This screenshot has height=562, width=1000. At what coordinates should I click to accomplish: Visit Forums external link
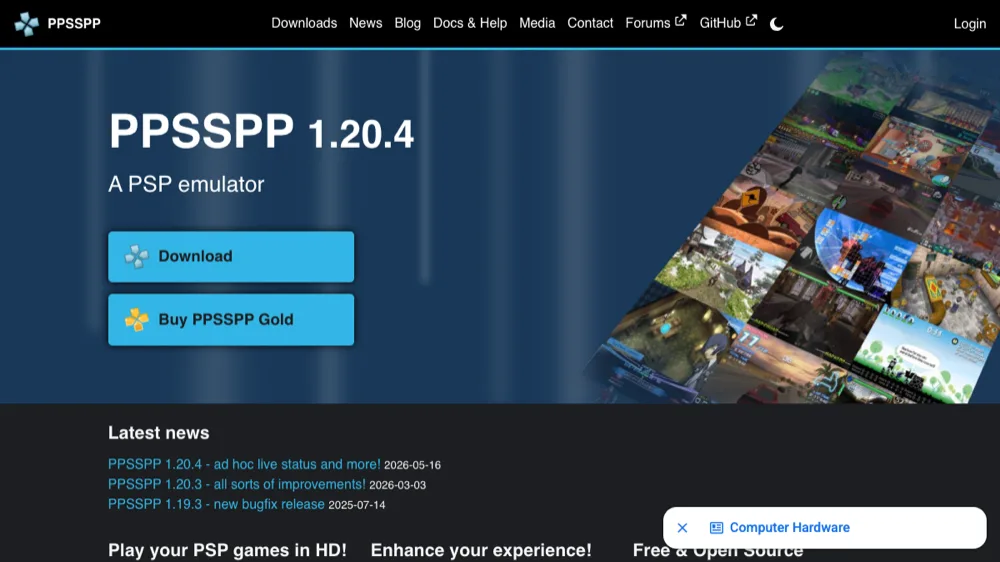point(656,23)
